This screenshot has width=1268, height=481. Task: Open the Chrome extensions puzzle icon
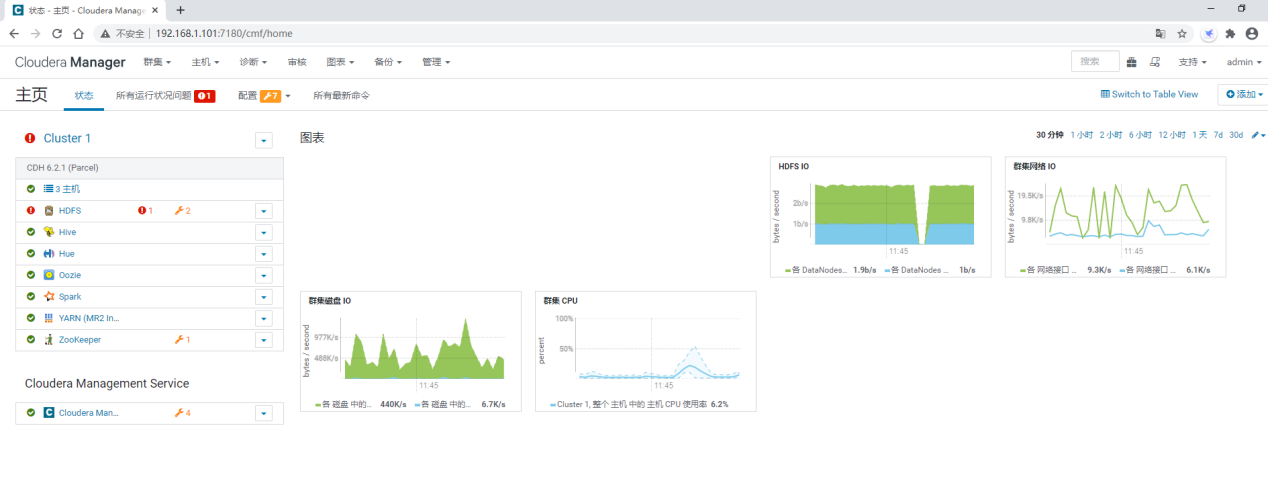tap(1230, 33)
